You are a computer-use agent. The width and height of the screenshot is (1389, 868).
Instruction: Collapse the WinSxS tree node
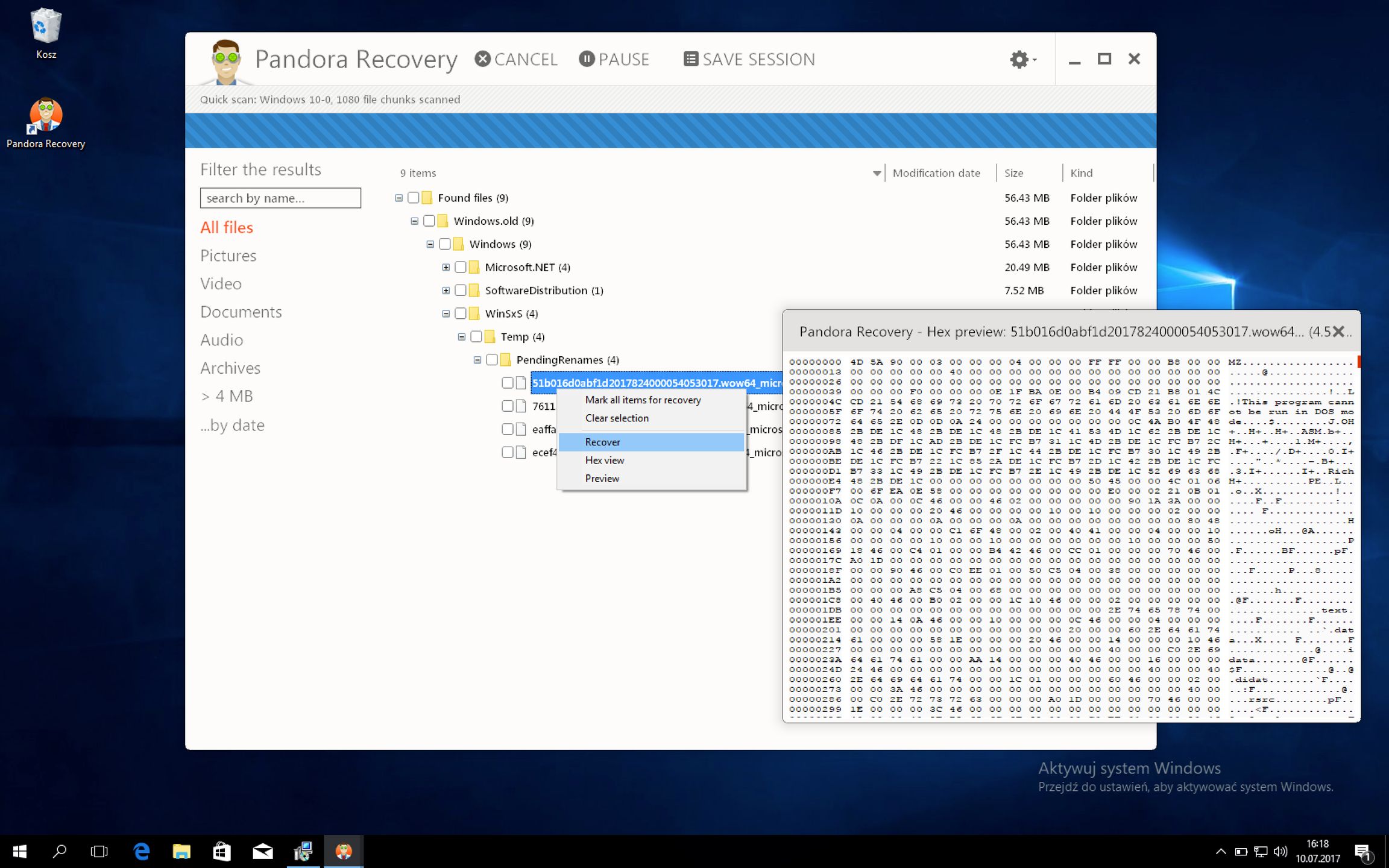pyautogui.click(x=446, y=313)
